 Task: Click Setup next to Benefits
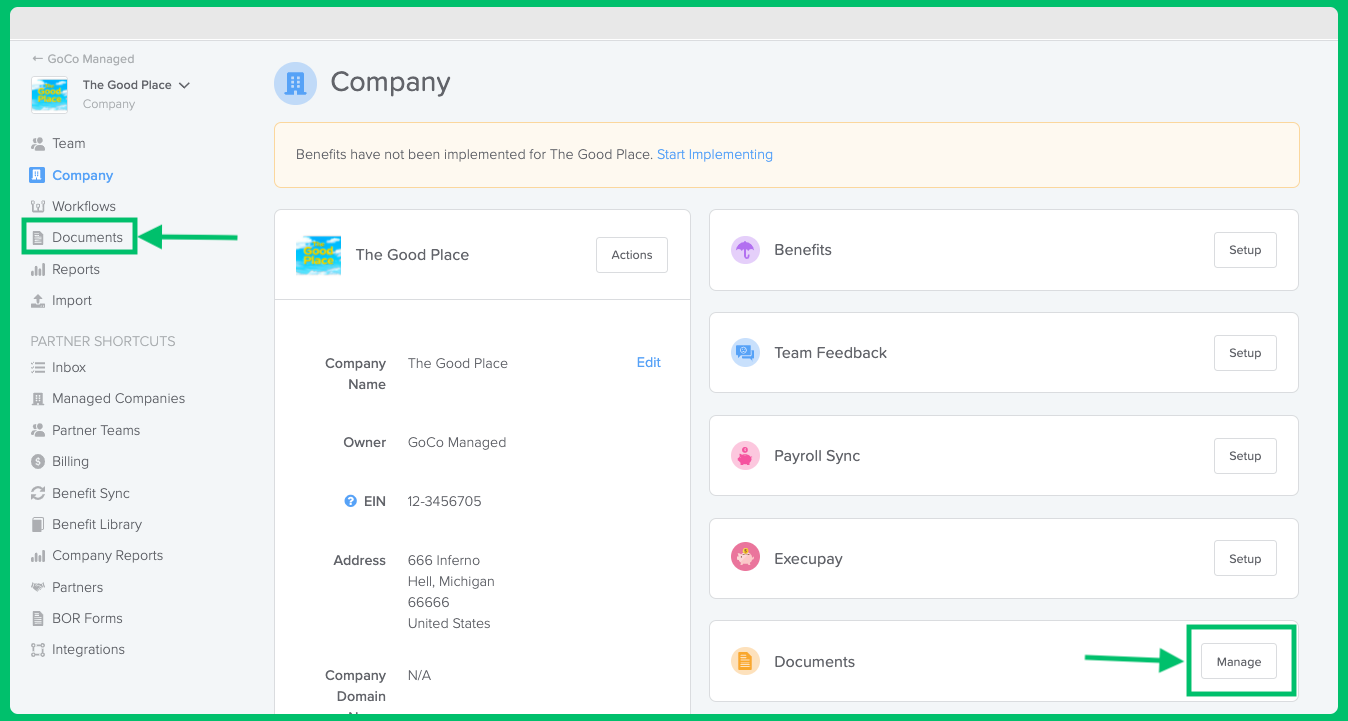pyautogui.click(x=1244, y=249)
